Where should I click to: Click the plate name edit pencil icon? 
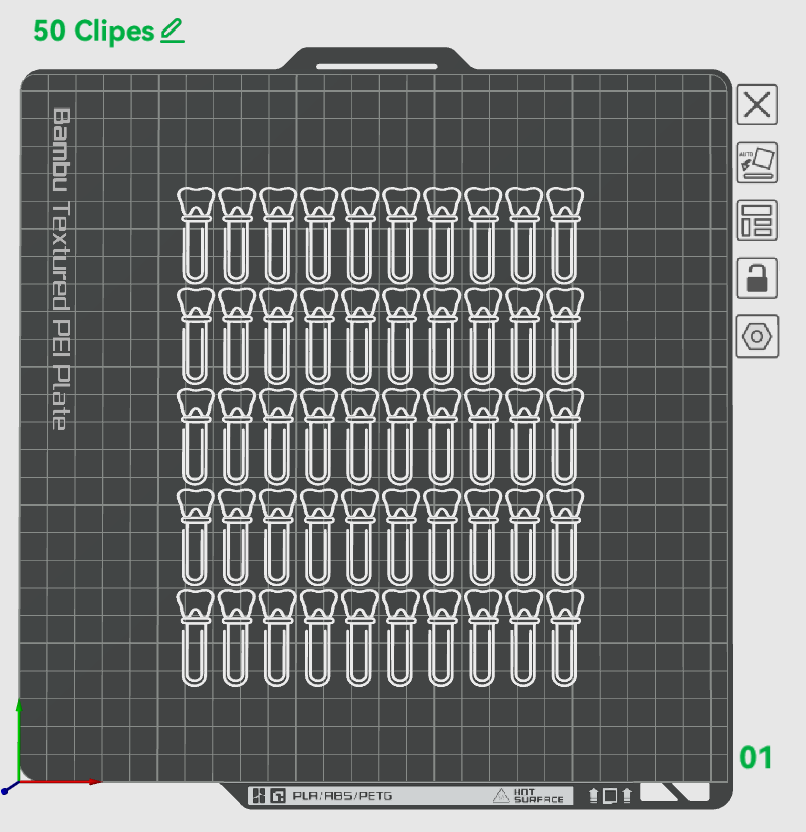click(172, 31)
